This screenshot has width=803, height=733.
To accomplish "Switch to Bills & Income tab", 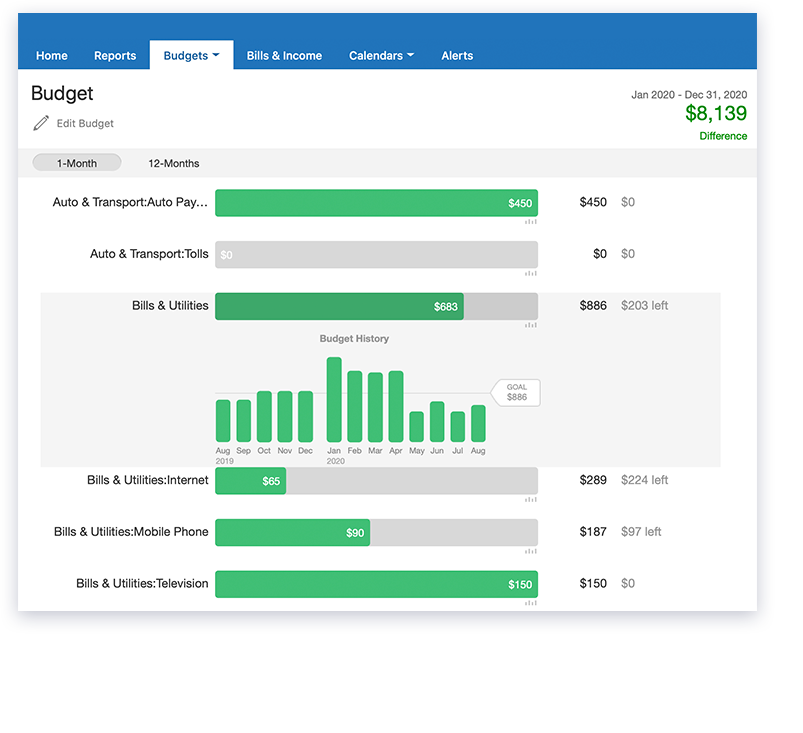I will (x=284, y=56).
